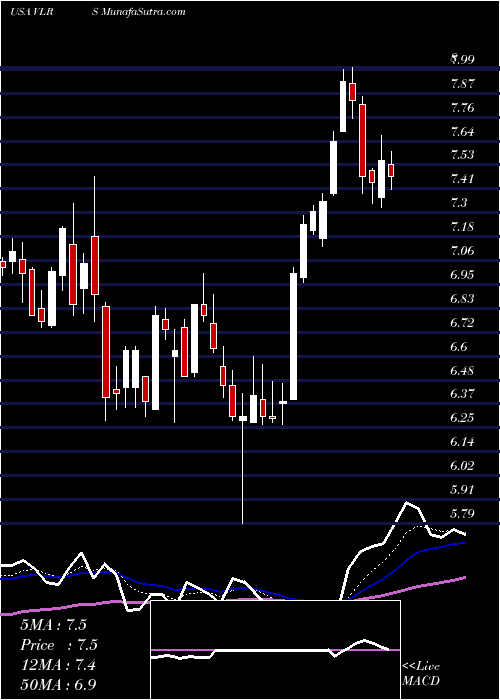Click the 5.91 price axis label
The width and height of the screenshot is (500, 700).
coord(462,489)
